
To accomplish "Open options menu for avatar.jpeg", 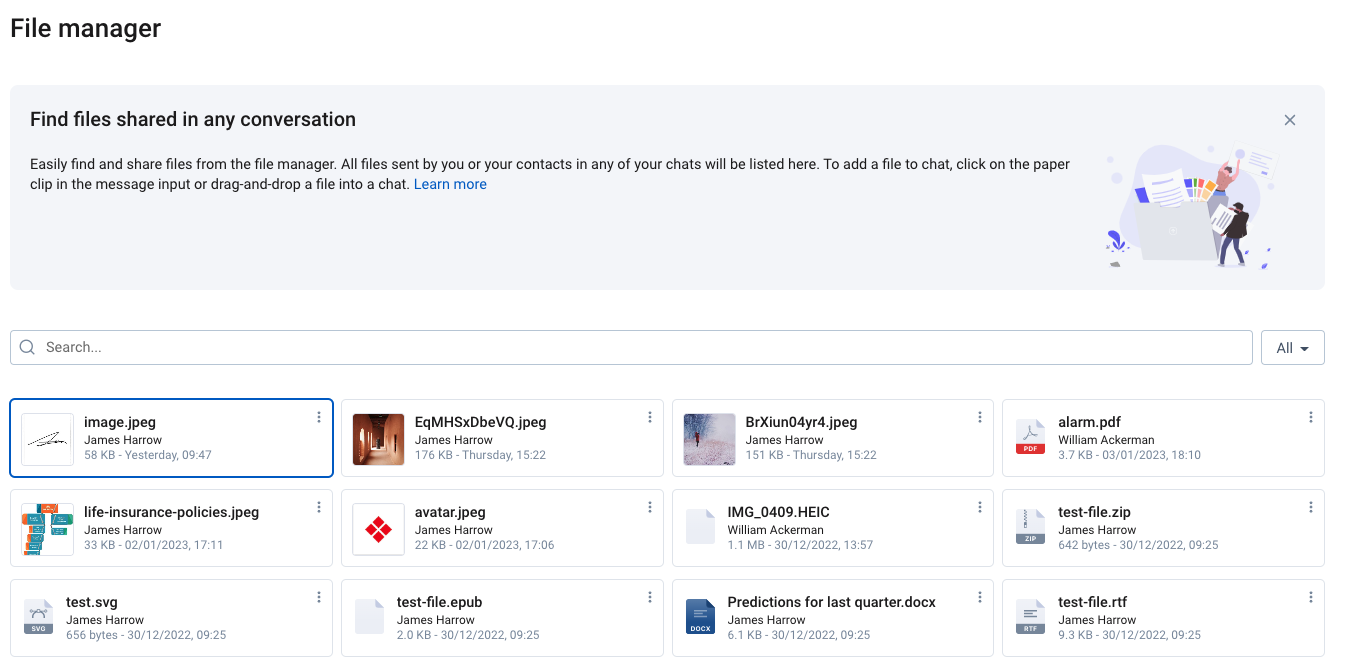I will coord(650,507).
